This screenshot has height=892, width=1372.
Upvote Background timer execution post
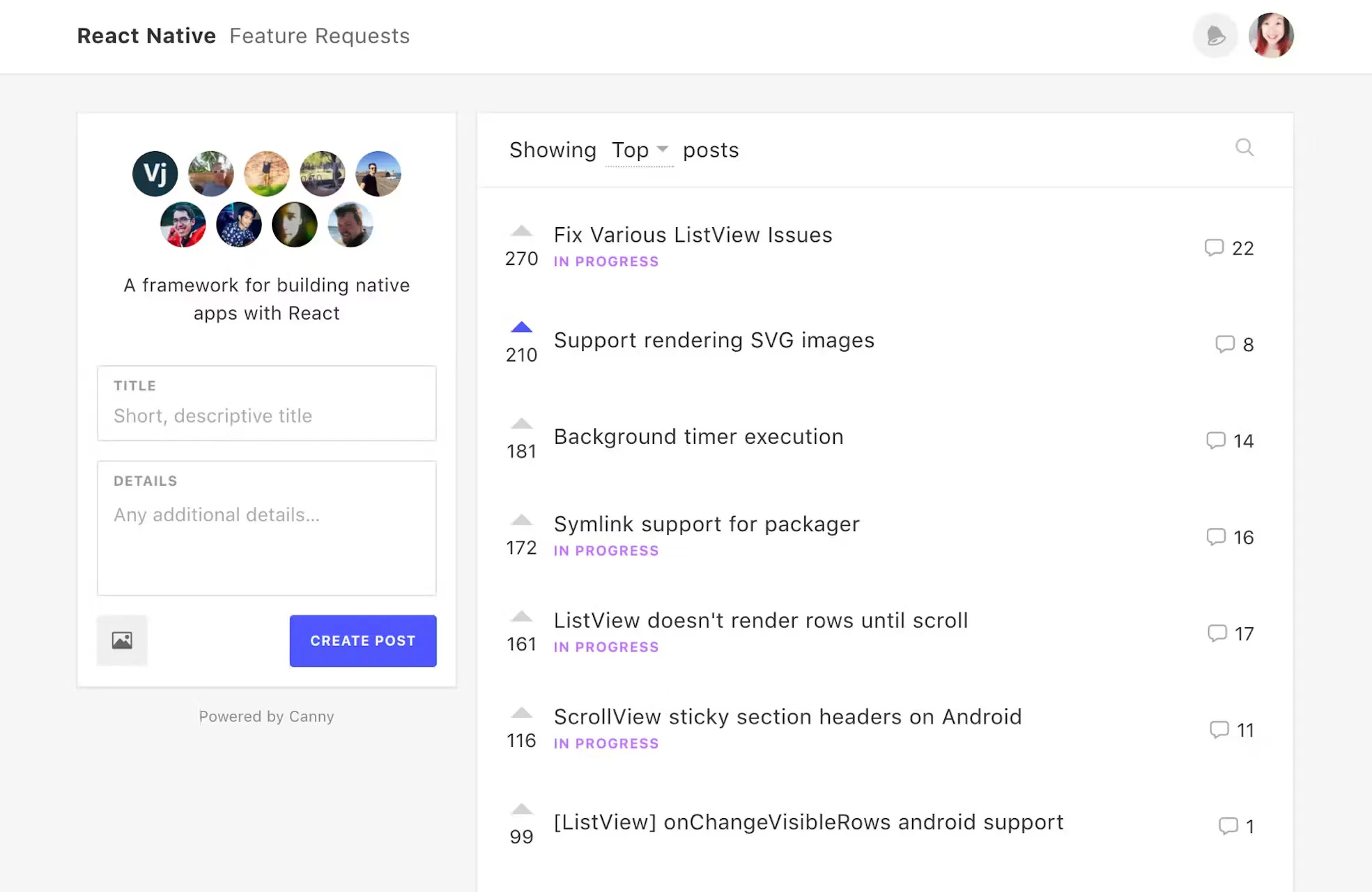(x=521, y=424)
